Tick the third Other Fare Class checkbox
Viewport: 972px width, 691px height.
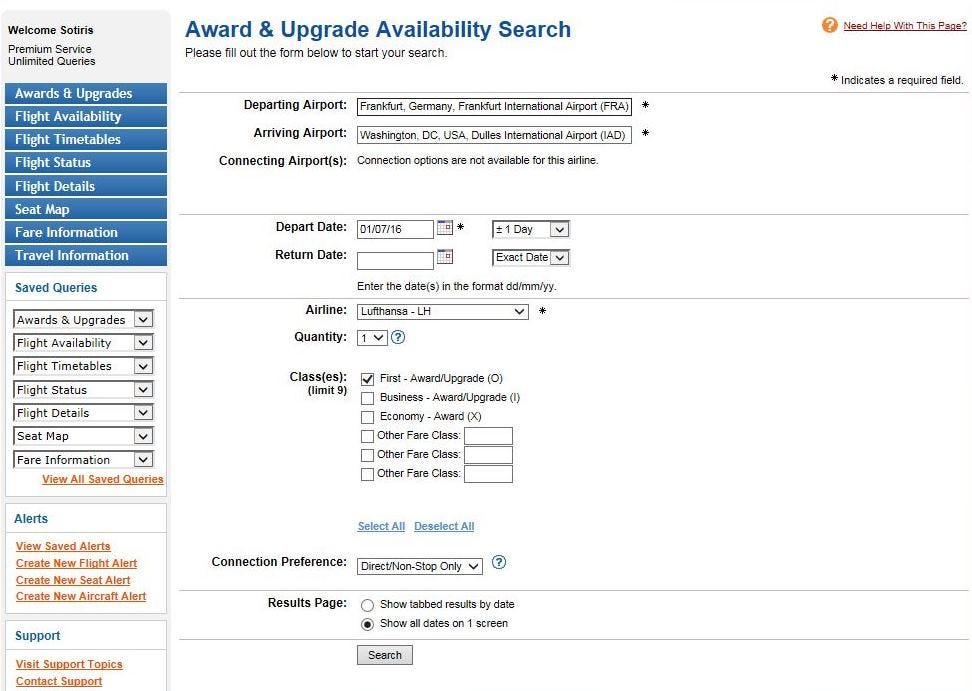tap(368, 474)
